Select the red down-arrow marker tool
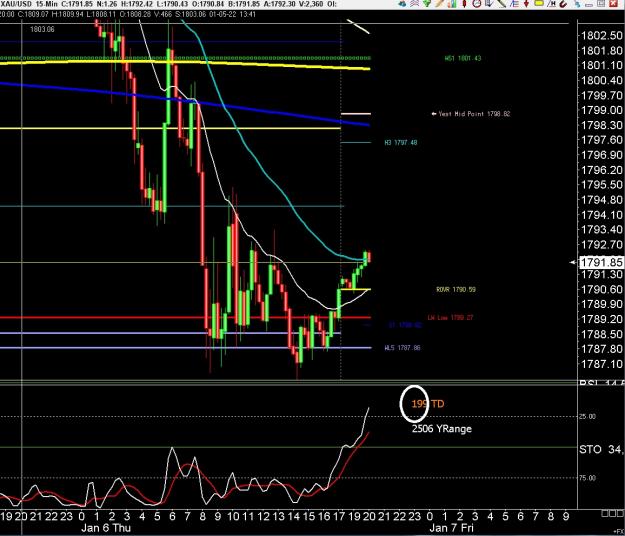Image resolution: width=625 pixels, height=536 pixels. click(x=526, y=4)
